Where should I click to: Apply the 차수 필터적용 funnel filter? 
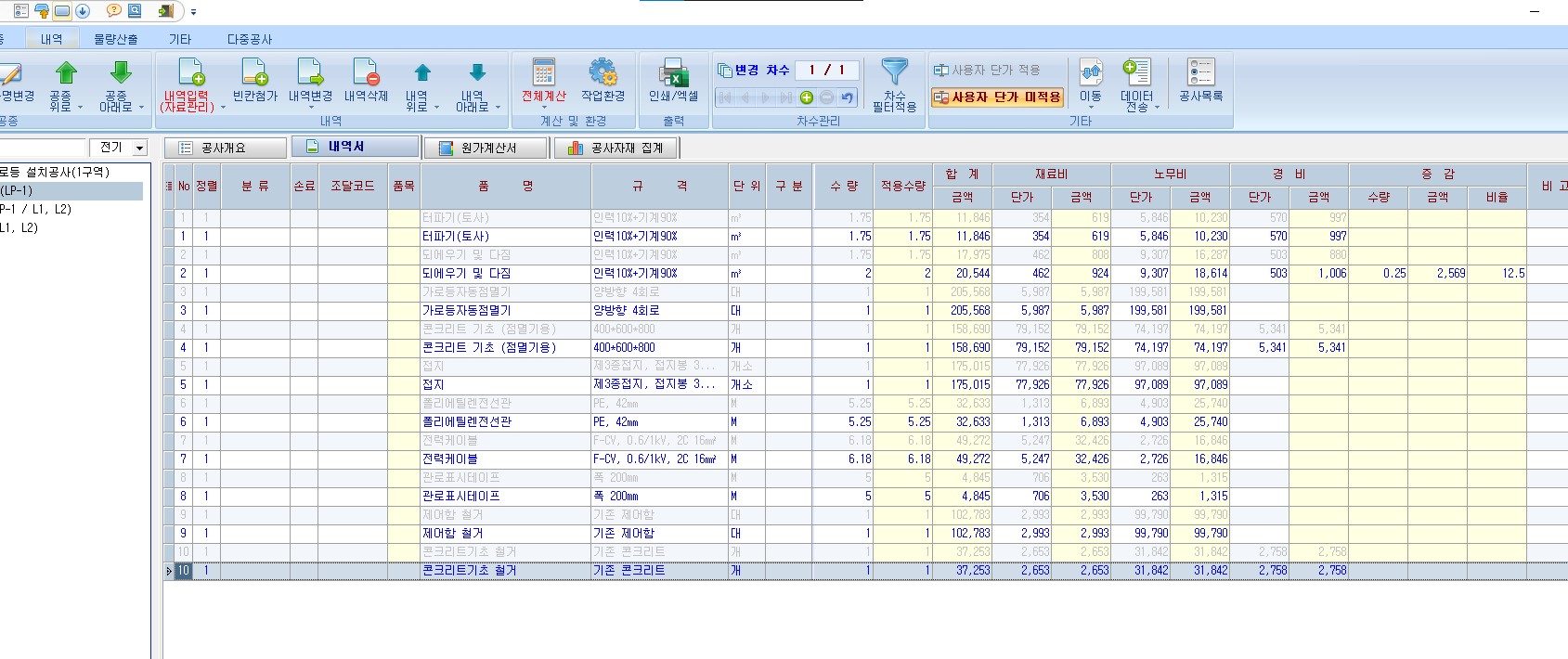(x=894, y=74)
